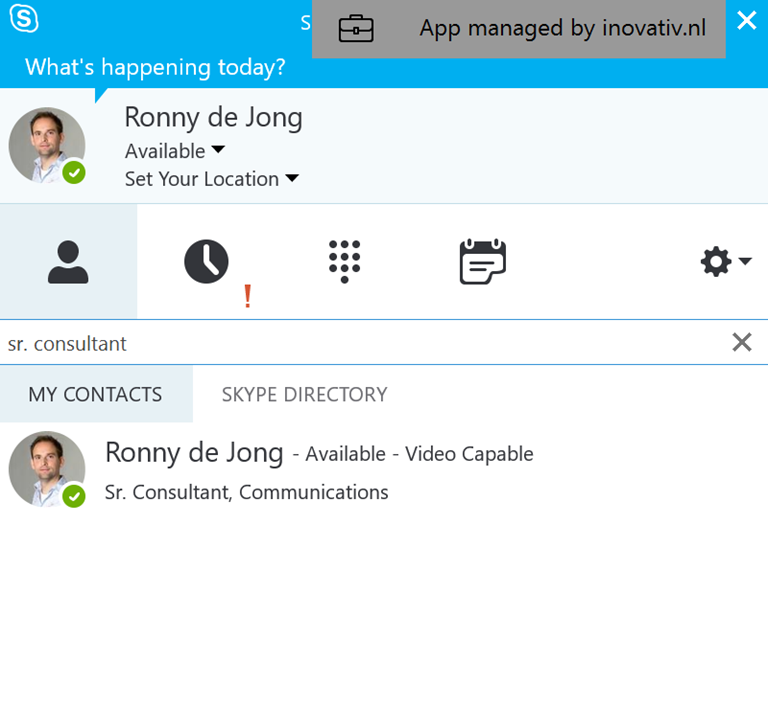Open the Meetings calendar icon
Screen dimensions: 768x707
pyautogui.click(x=482, y=262)
